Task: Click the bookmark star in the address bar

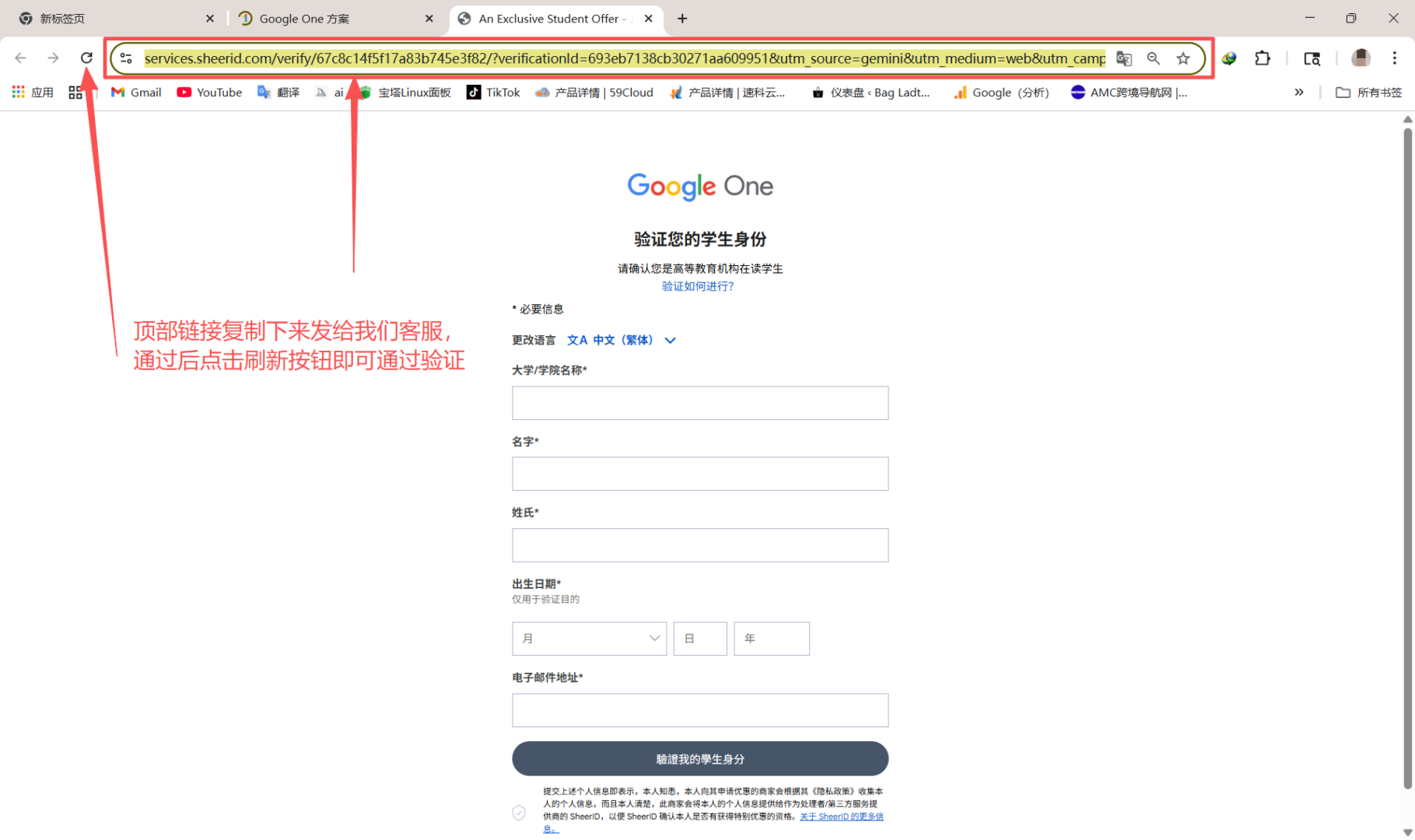Action: coord(1184,58)
